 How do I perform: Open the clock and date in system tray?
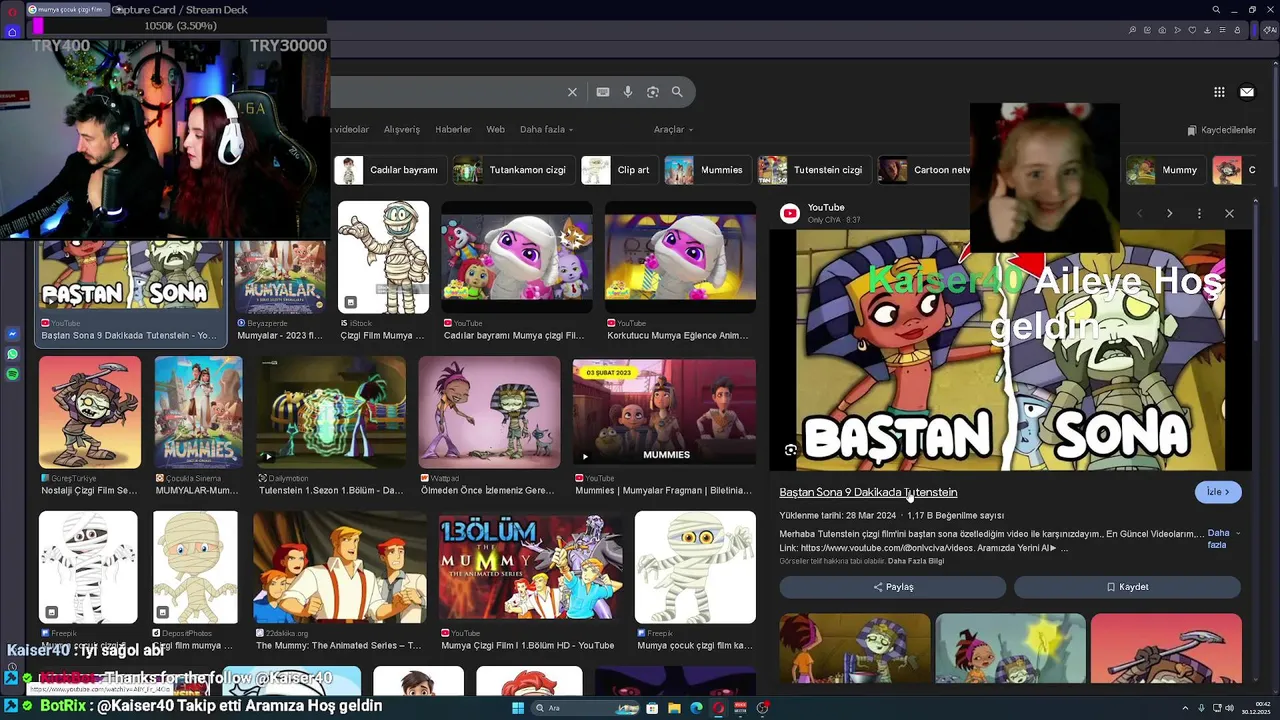(x=1256, y=708)
